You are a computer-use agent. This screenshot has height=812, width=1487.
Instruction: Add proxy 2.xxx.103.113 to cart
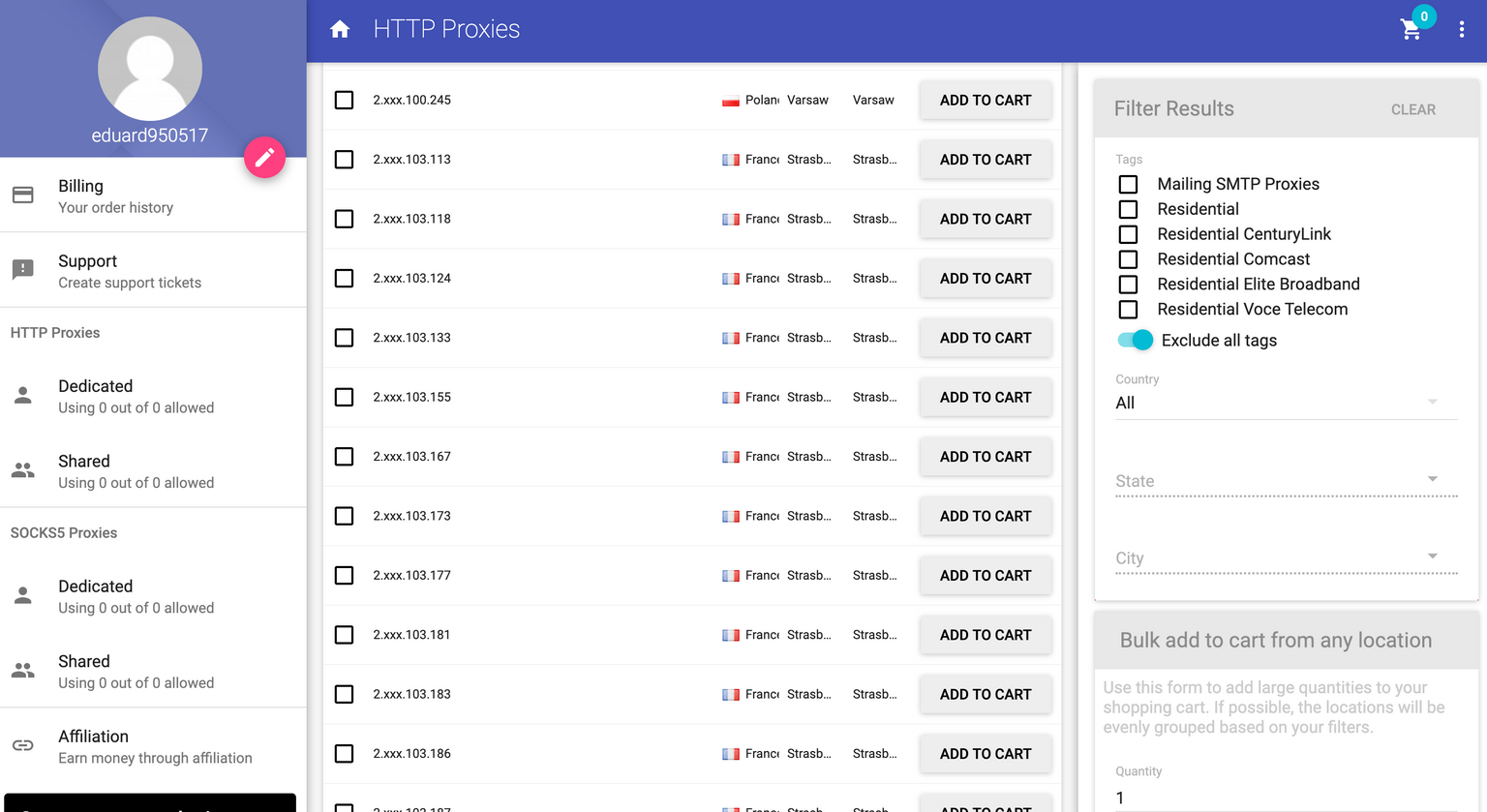pyautogui.click(x=985, y=160)
